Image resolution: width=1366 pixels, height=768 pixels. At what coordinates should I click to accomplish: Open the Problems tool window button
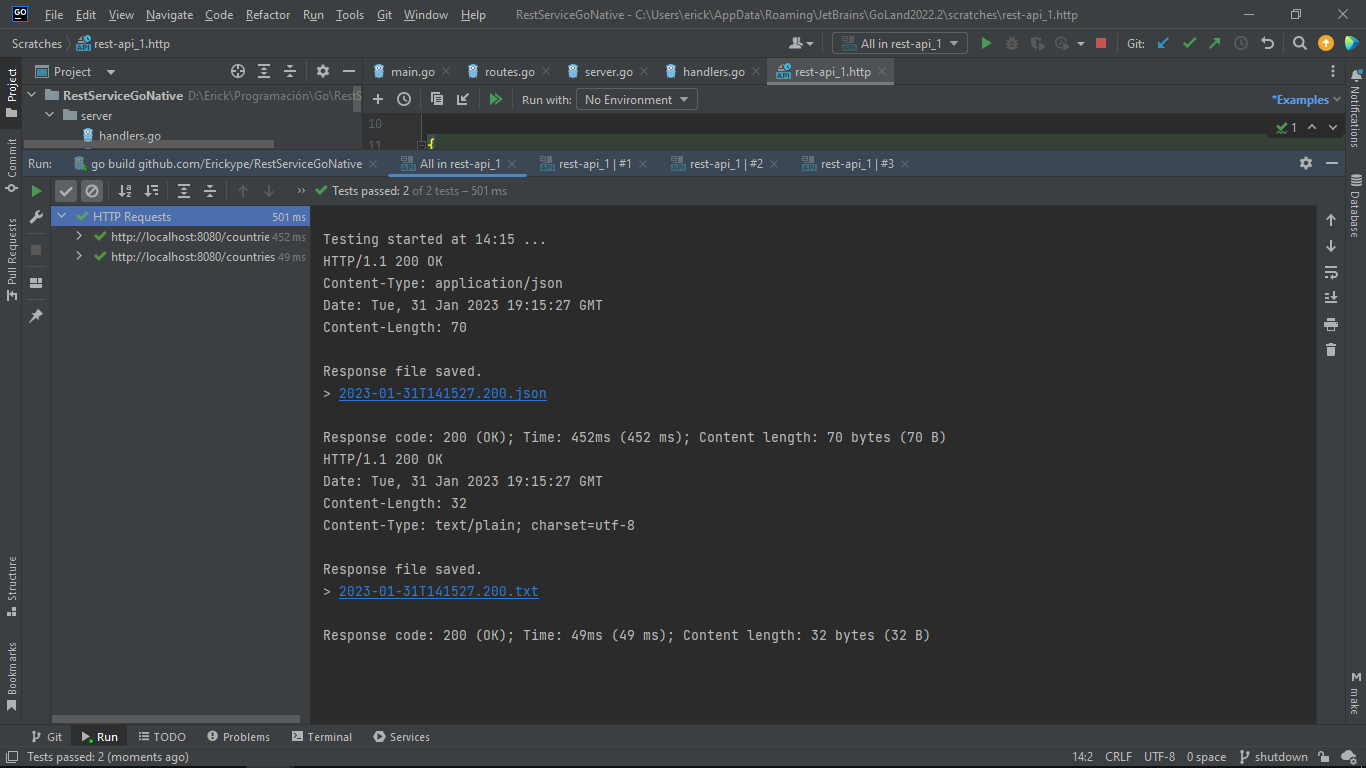pyautogui.click(x=238, y=737)
